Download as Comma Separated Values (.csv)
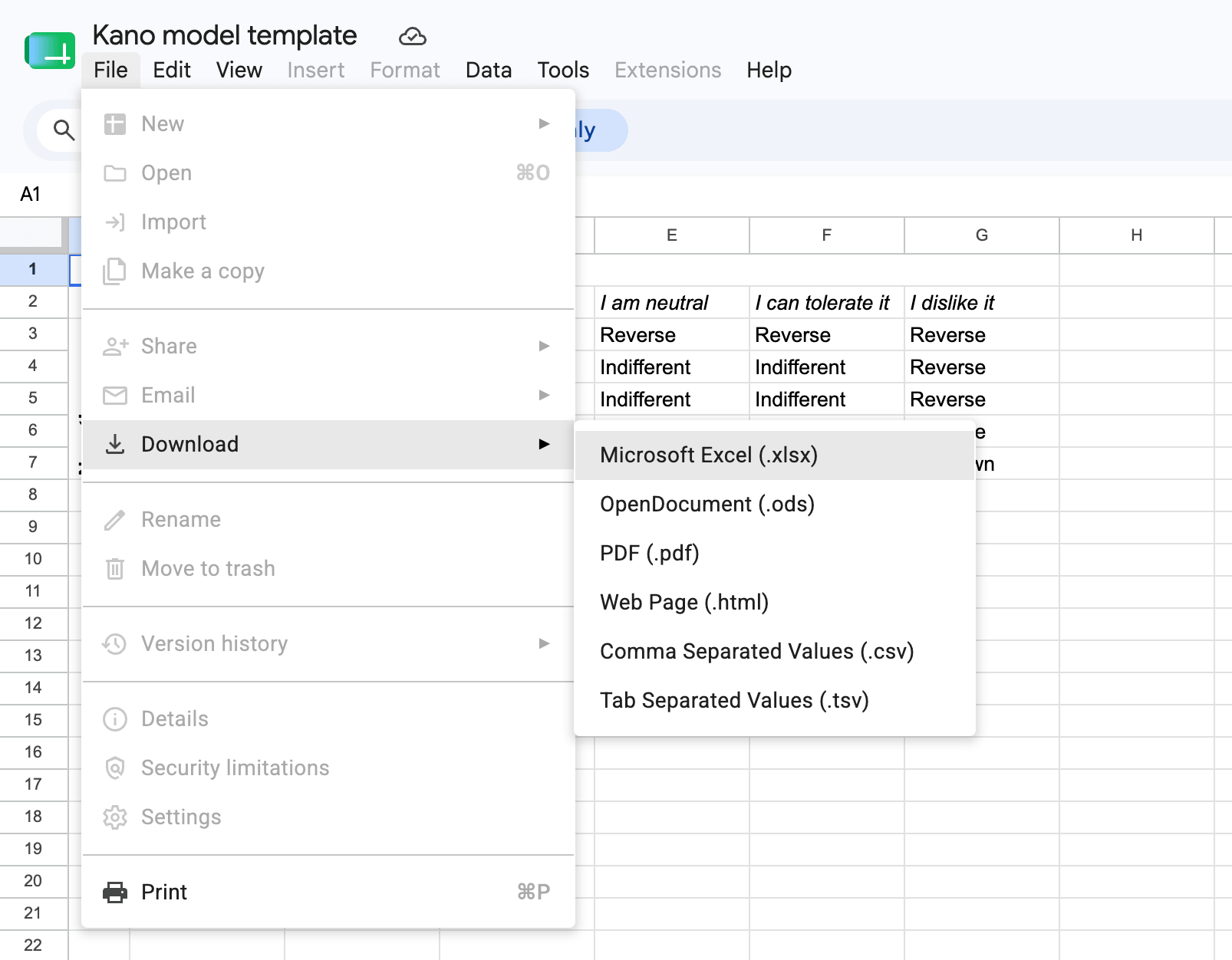 tap(775, 652)
